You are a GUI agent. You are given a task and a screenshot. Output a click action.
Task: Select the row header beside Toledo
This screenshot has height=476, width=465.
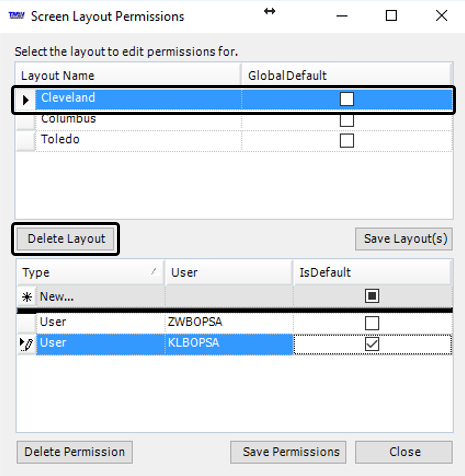point(26,141)
